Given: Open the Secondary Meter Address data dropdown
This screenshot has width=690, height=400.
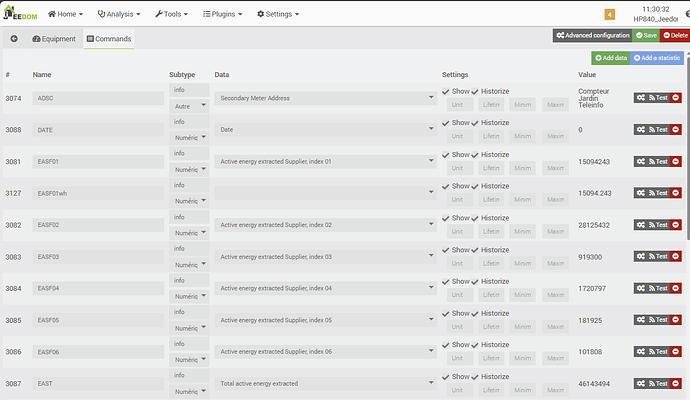Looking at the screenshot, I should [325, 98].
